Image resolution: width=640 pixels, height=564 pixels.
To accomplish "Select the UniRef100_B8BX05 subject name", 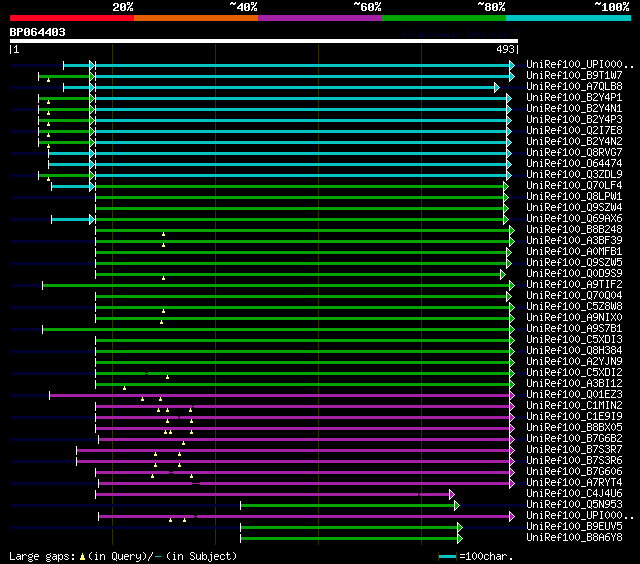I will [574, 428].
